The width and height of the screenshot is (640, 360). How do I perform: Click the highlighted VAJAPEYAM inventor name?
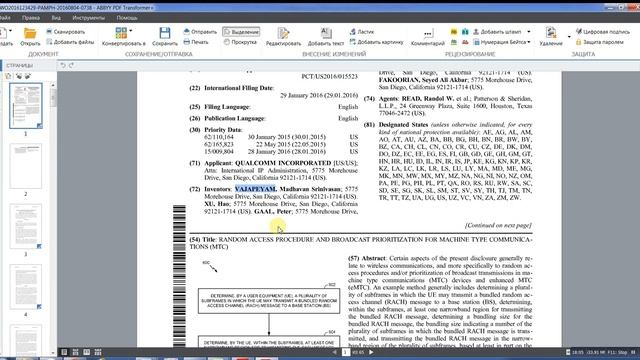click(256, 189)
